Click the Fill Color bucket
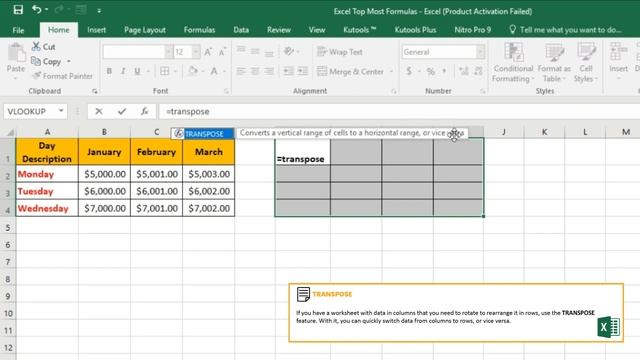The width and height of the screenshot is (640, 360). (x=192, y=71)
